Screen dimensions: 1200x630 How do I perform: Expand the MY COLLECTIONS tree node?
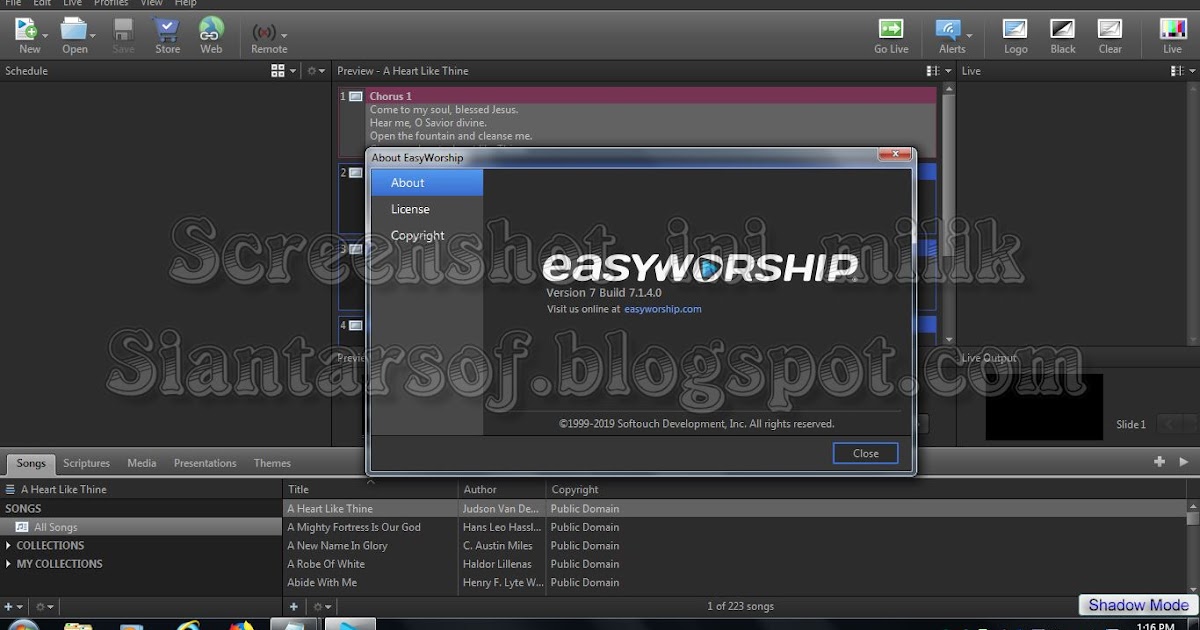9,564
